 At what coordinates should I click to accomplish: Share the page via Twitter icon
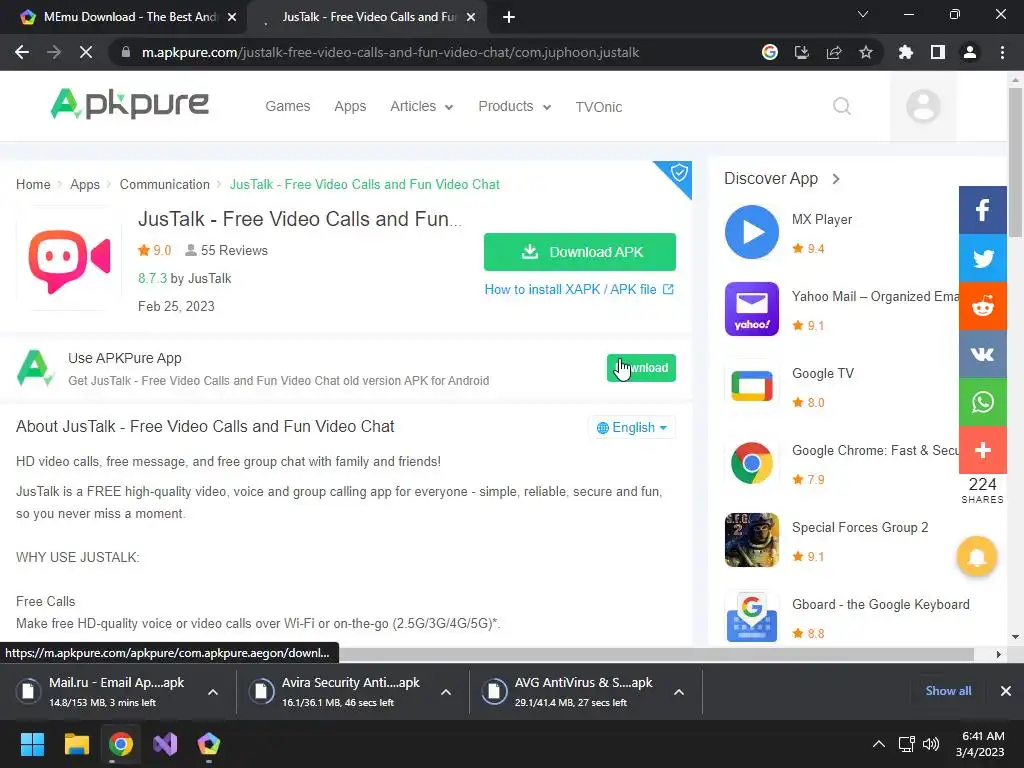pos(982,258)
